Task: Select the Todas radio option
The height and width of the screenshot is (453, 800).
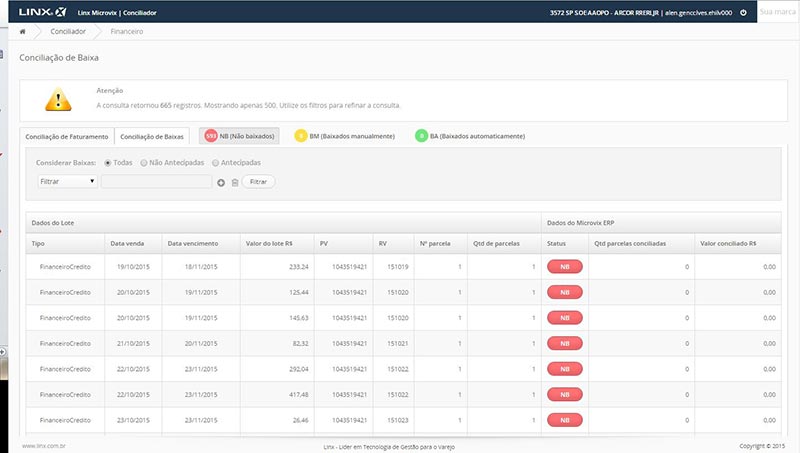Action: [108, 162]
